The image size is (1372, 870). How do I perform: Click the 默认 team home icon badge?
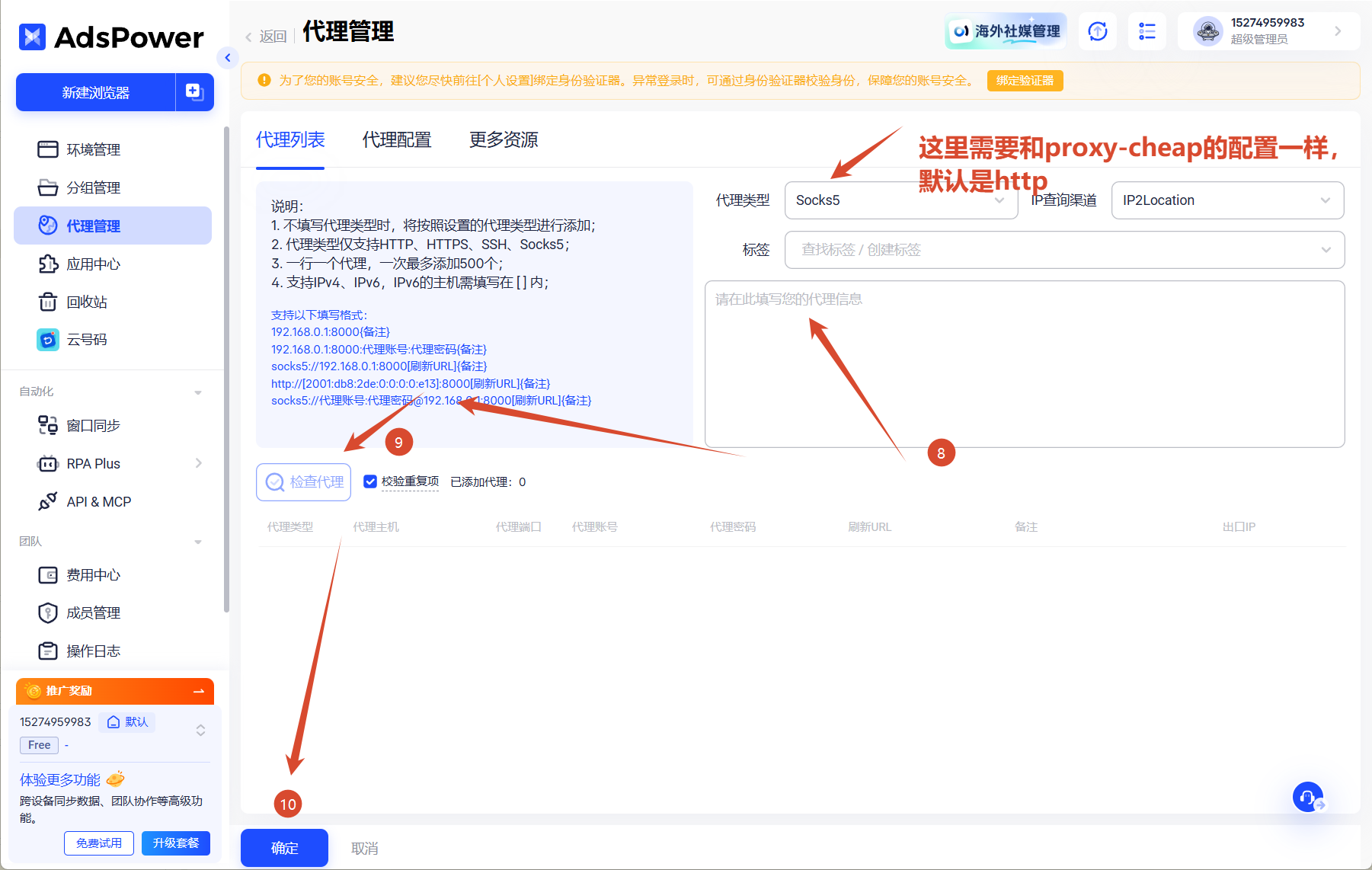[127, 721]
